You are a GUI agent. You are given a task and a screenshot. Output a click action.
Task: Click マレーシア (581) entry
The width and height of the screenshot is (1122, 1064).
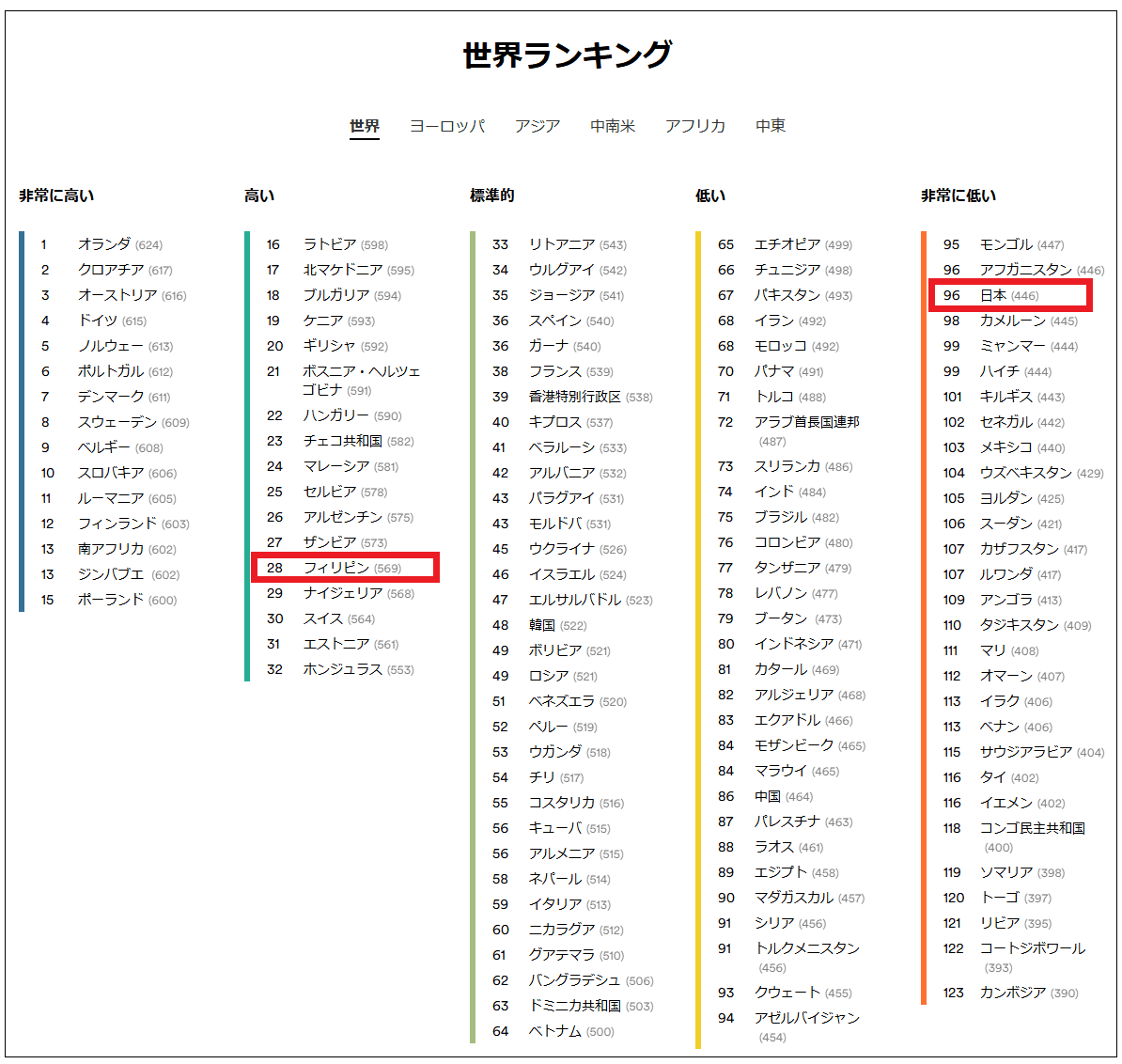[351, 467]
